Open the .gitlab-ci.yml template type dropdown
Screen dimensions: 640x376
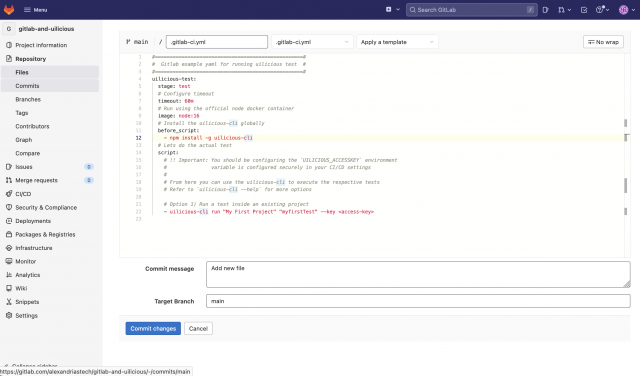[x=312, y=42]
